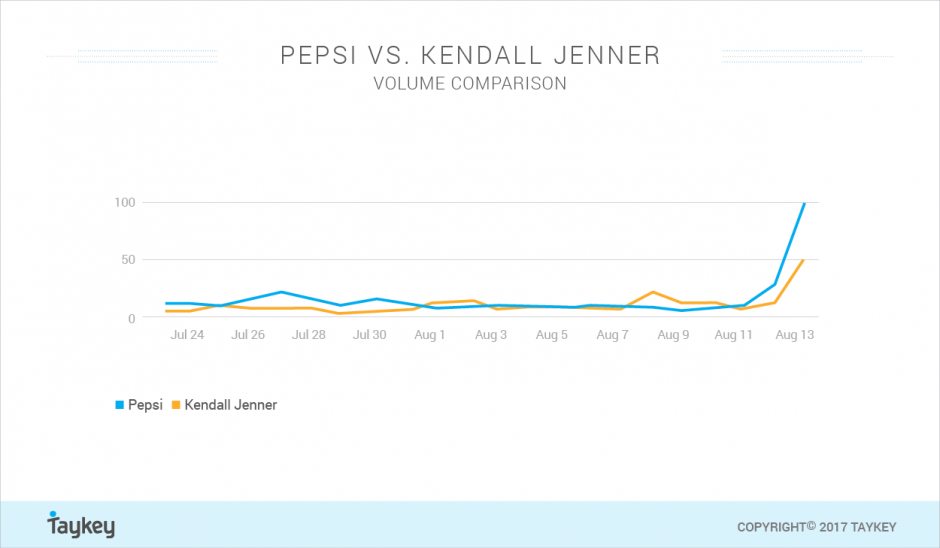
Task: Click the Jul 28 axis label
Action: pos(309,335)
